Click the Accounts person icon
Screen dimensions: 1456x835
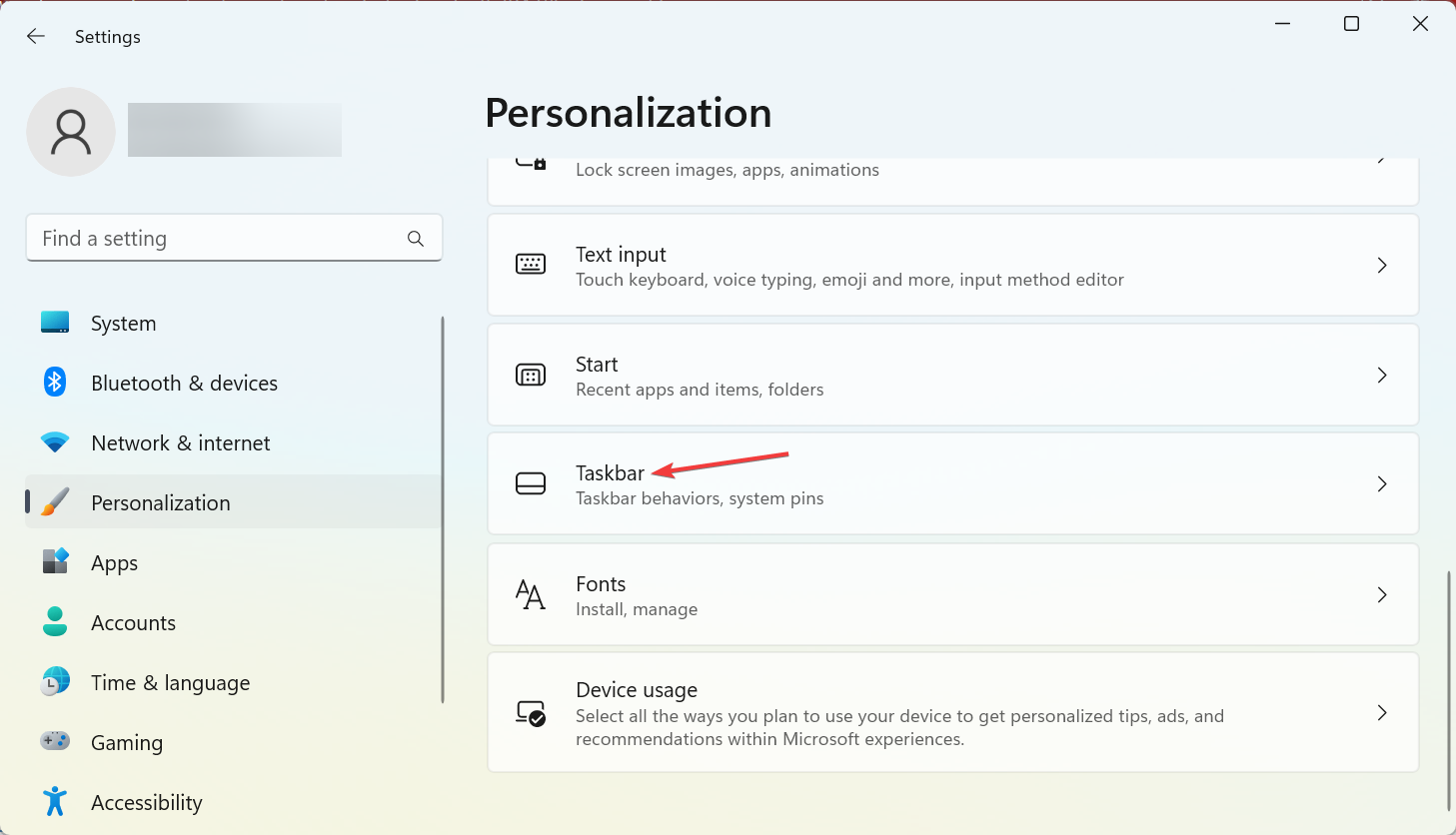click(55, 622)
